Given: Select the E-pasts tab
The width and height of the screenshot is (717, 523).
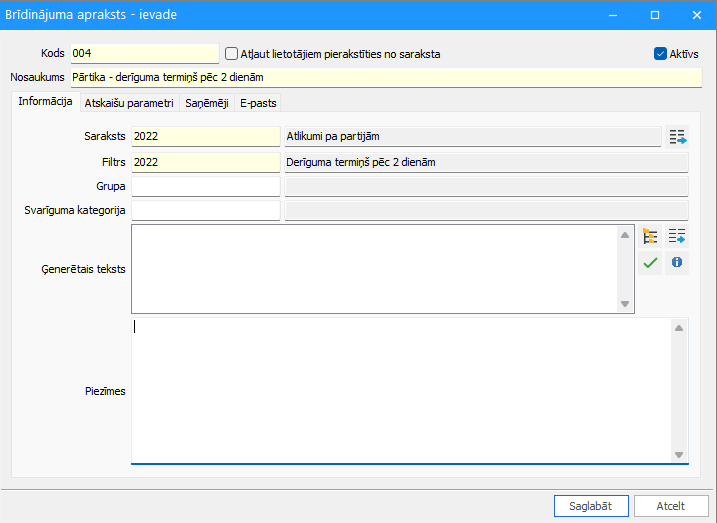Looking at the screenshot, I should pyautogui.click(x=258, y=103).
